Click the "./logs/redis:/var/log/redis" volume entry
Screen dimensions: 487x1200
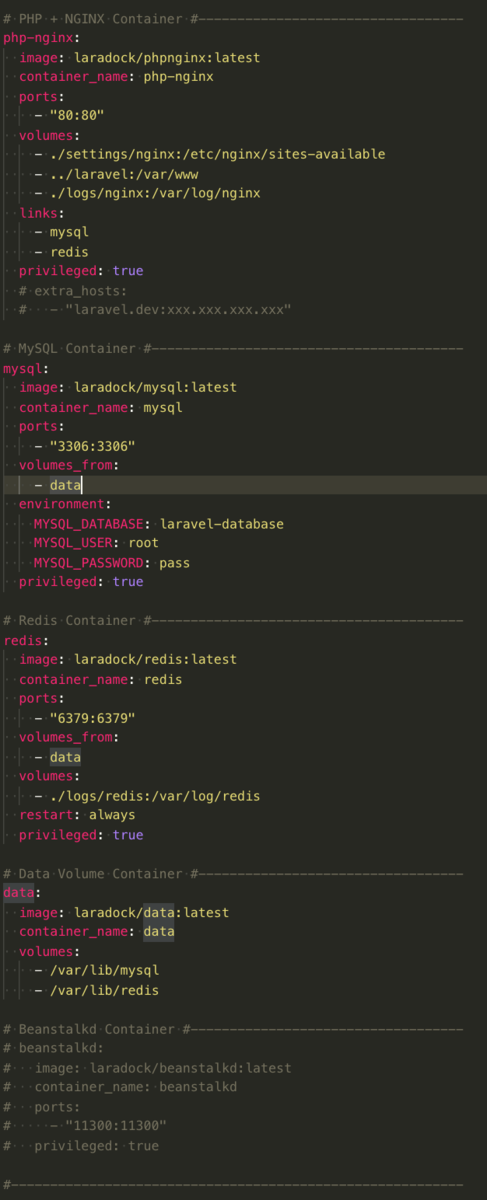[x=155, y=796]
